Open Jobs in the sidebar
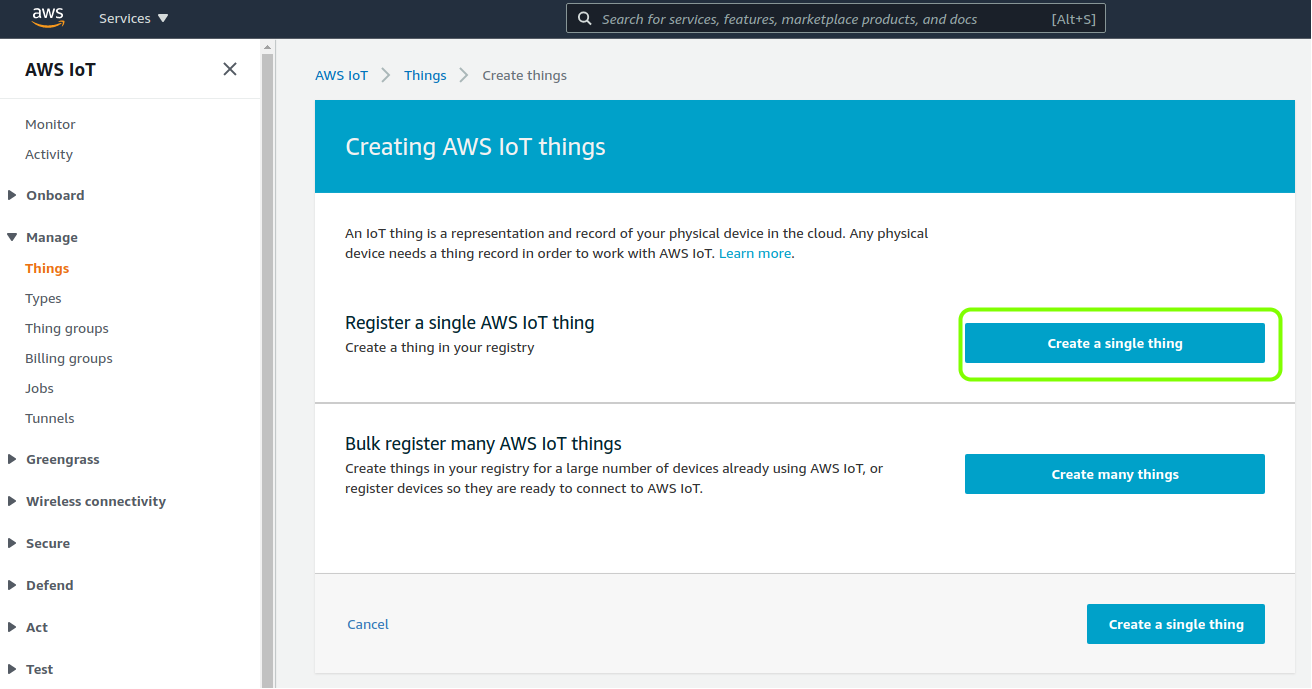The height and width of the screenshot is (689, 1312). (x=39, y=388)
